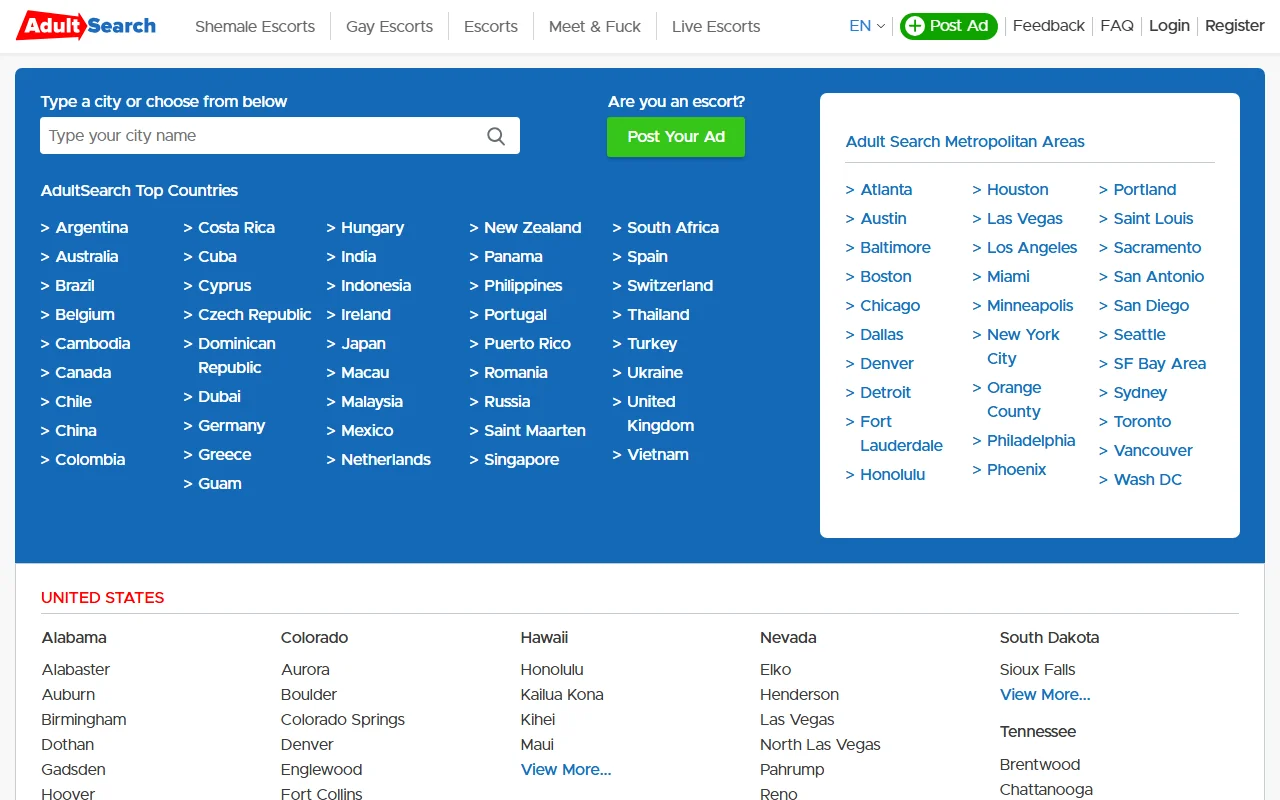Select Birmingham under Alabama
This screenshot has height=800, width=1280.
tap(83, 719)
